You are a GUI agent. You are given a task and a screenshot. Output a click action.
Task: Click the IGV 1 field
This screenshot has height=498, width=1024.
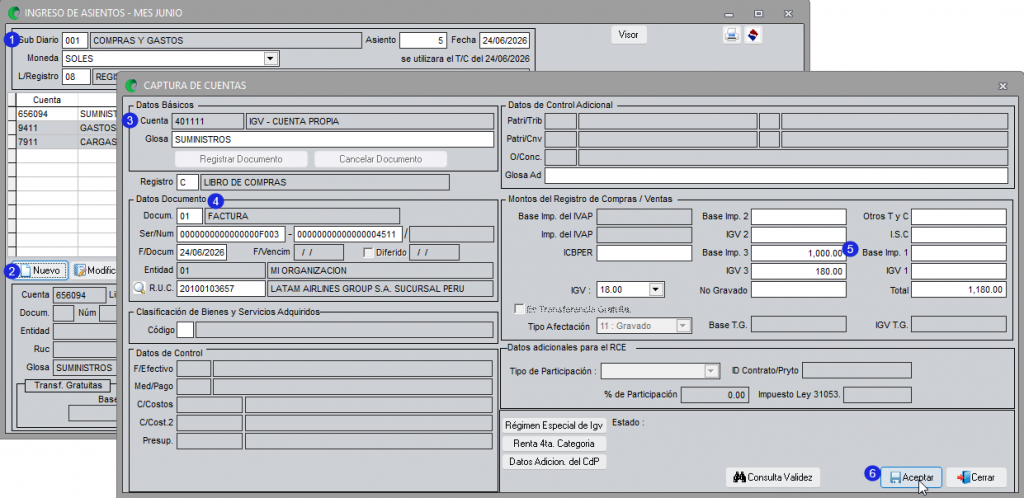coord(959,270)
